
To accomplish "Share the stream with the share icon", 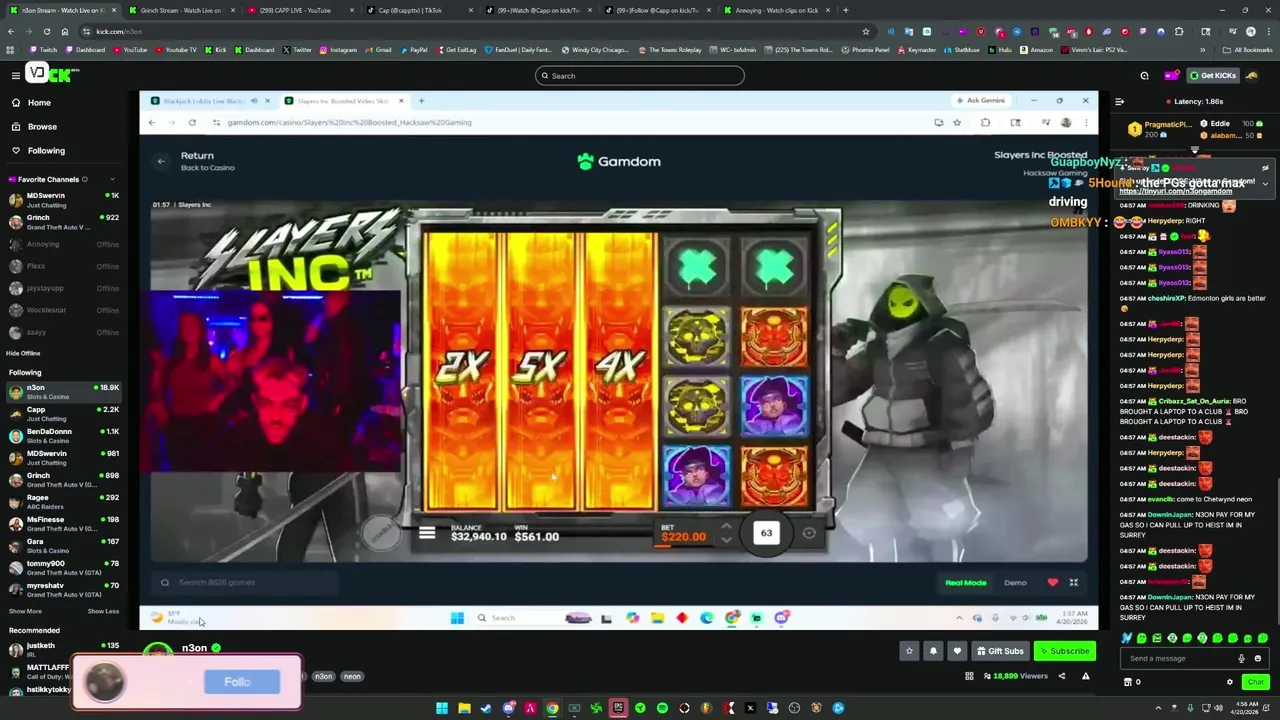I will [x=1062, y=677].
